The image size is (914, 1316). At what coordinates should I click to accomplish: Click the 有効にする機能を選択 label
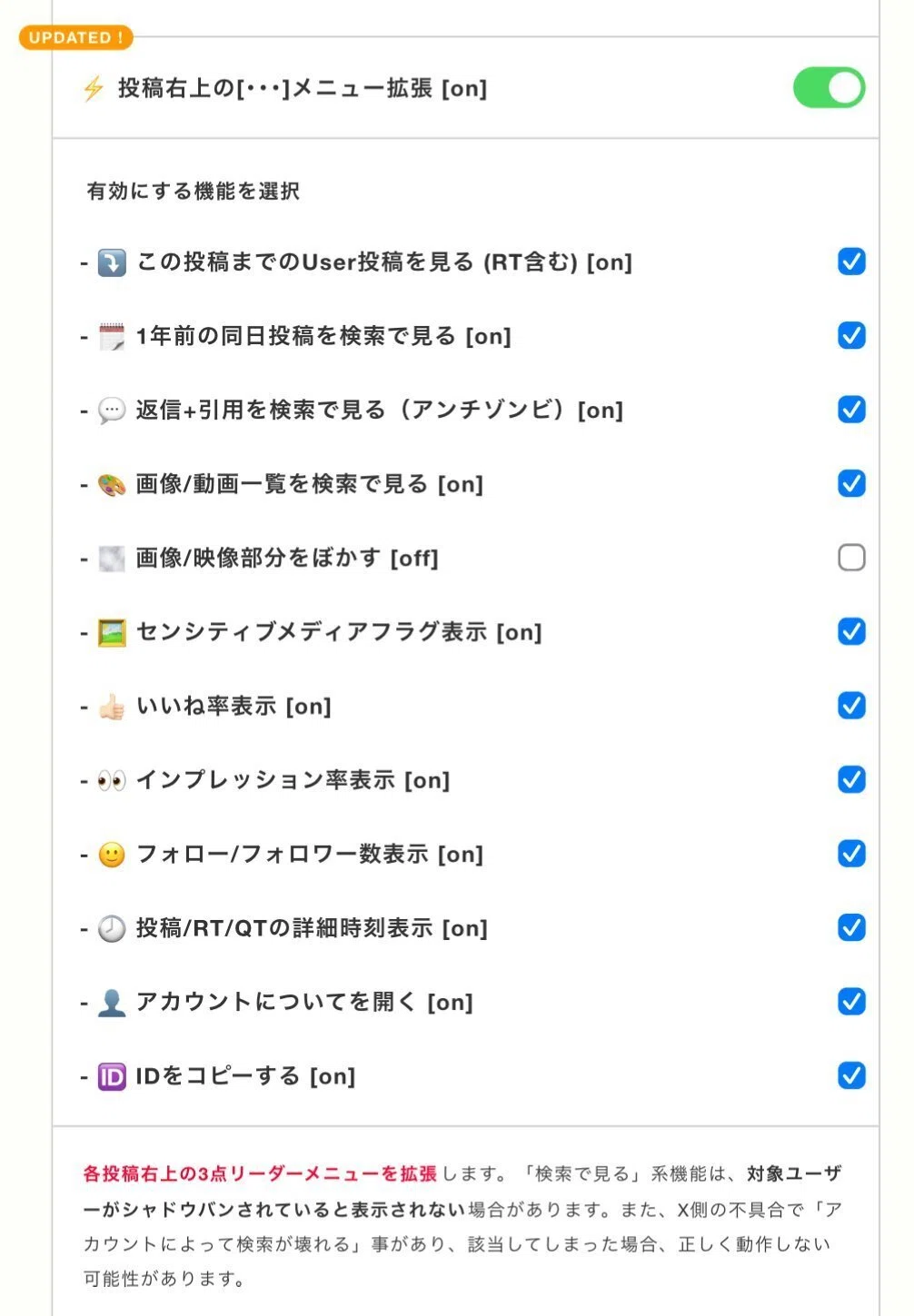pyautogui.click(x=193, y=191)
